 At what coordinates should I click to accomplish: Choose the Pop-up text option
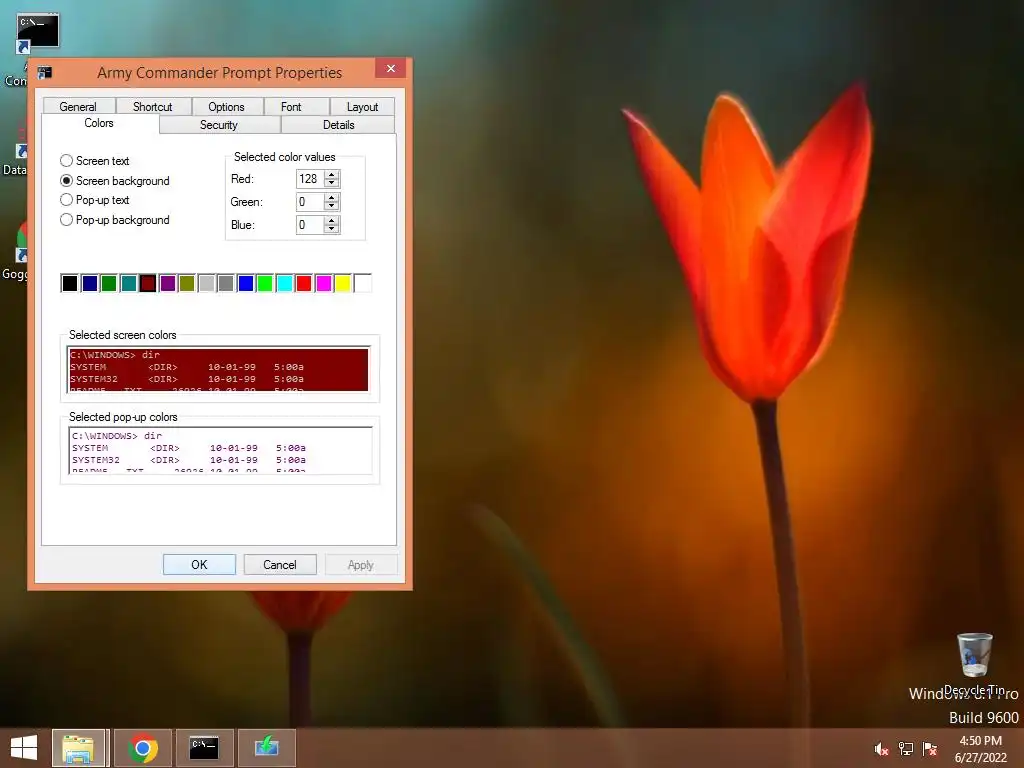click(95, 200)
